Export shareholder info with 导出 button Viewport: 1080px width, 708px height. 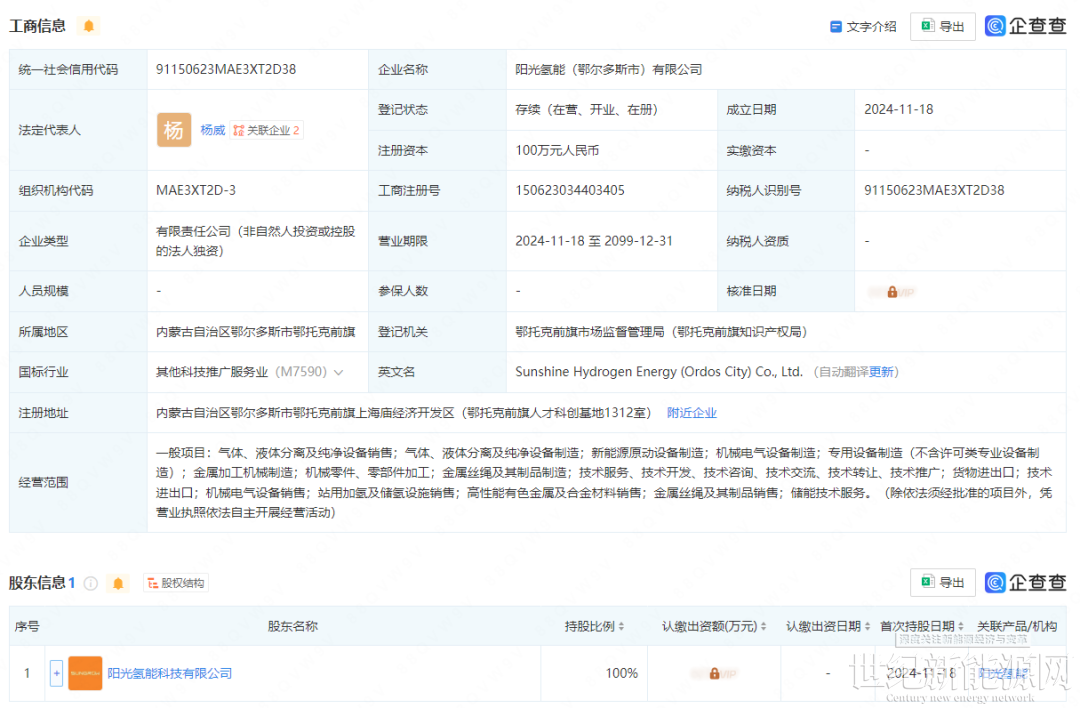coord(942,583)
